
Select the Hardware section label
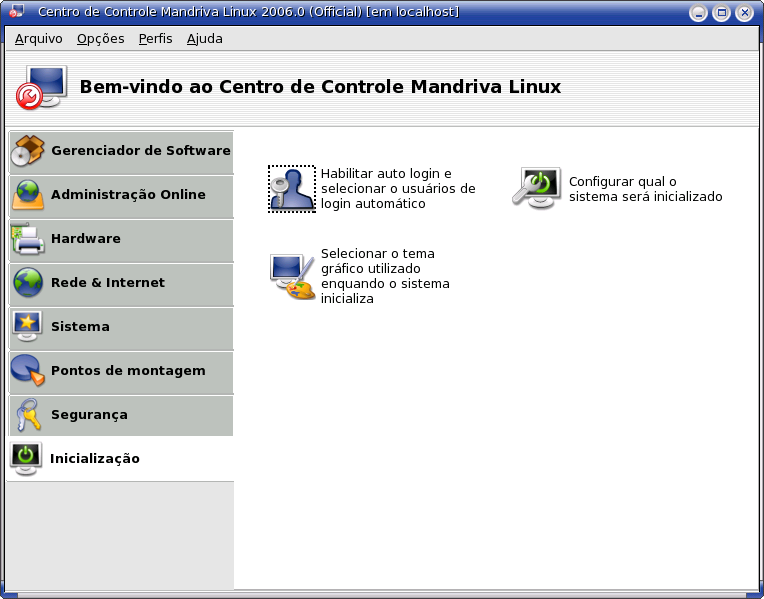point(86,239)
